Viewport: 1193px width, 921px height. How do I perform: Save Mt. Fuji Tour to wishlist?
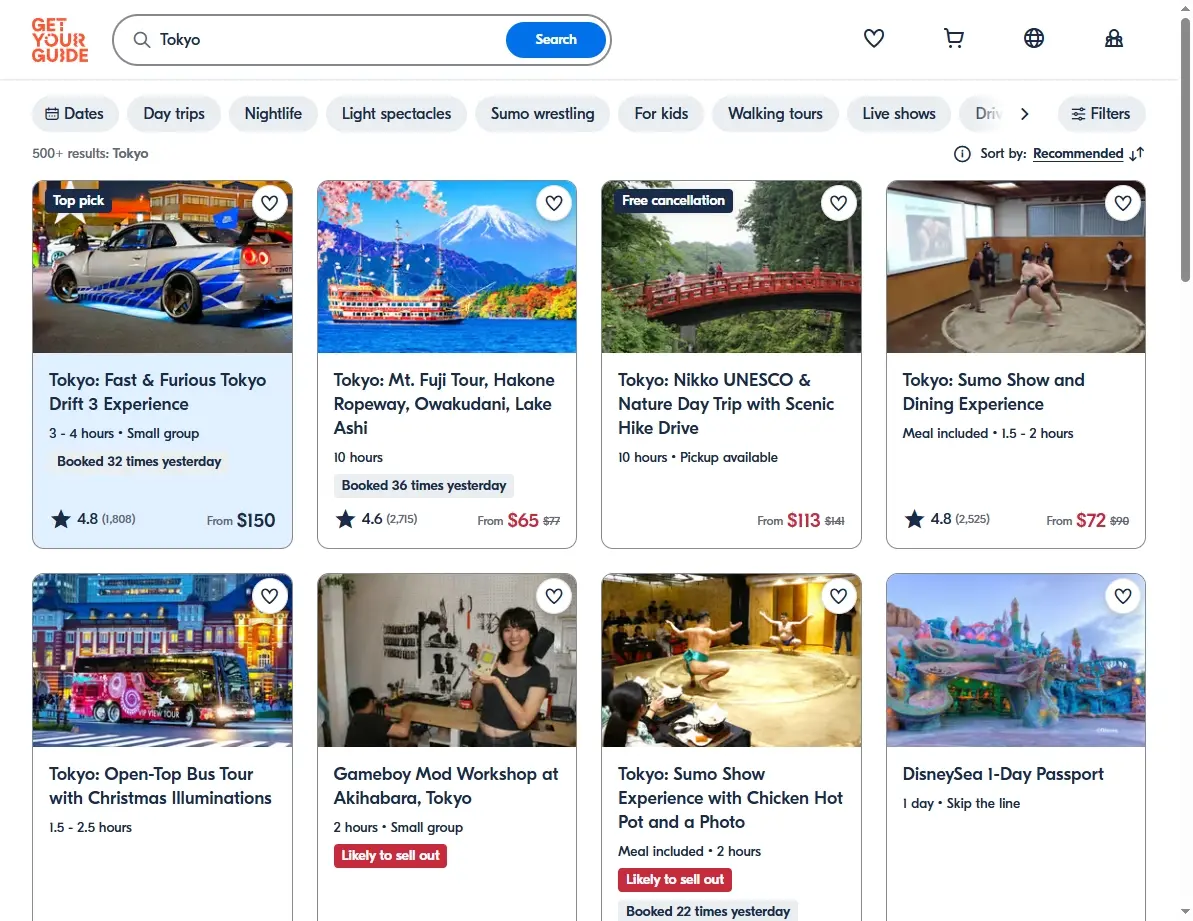(554, 203)
